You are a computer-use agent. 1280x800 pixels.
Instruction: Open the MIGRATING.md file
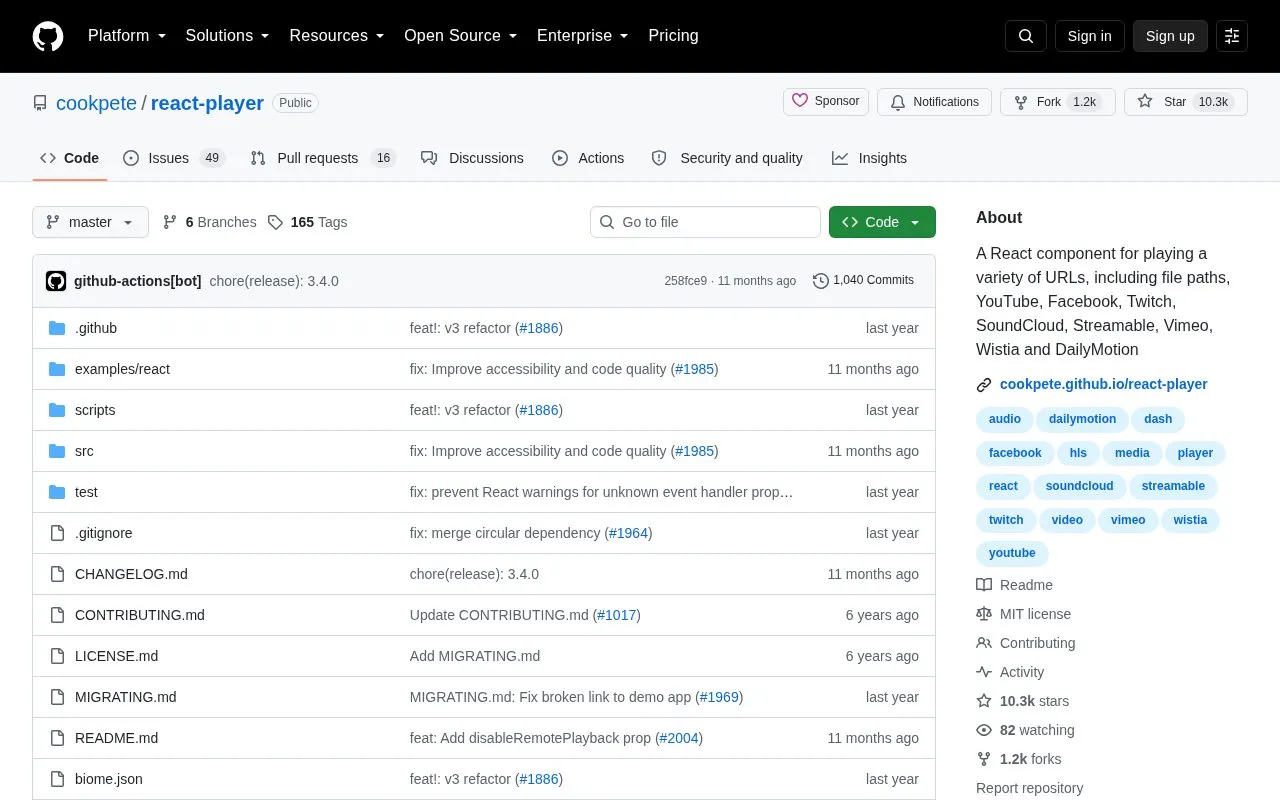tap(125, 697)
